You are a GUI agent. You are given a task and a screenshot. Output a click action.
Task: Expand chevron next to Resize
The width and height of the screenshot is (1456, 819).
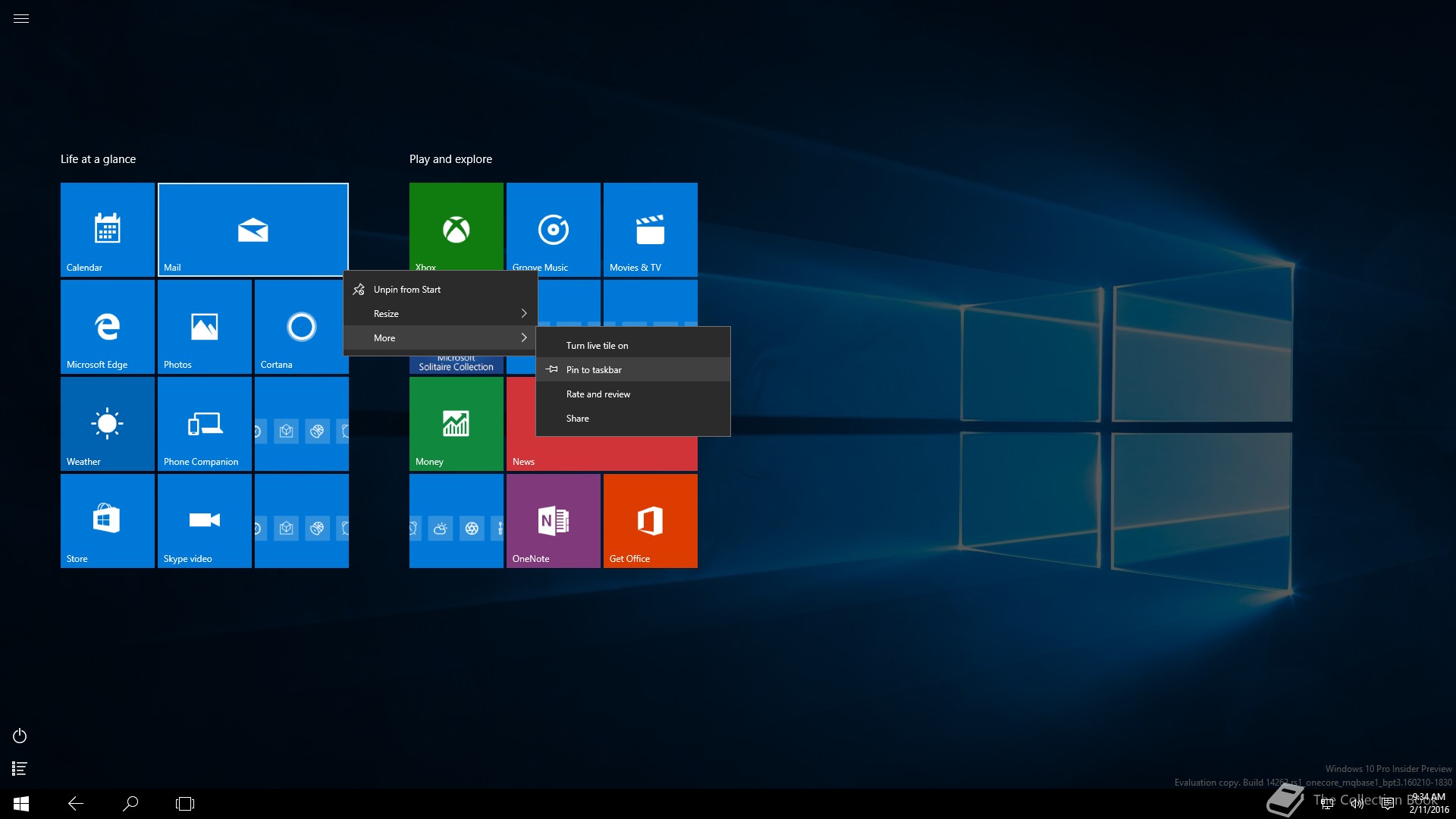coord(523,314)
